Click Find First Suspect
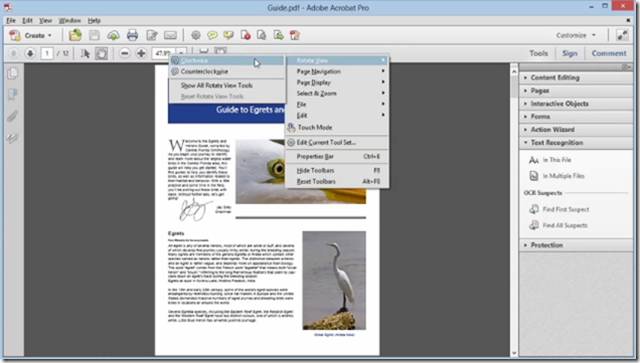The width and height of the screenshot is (640, 363). (x=559, y=209)
